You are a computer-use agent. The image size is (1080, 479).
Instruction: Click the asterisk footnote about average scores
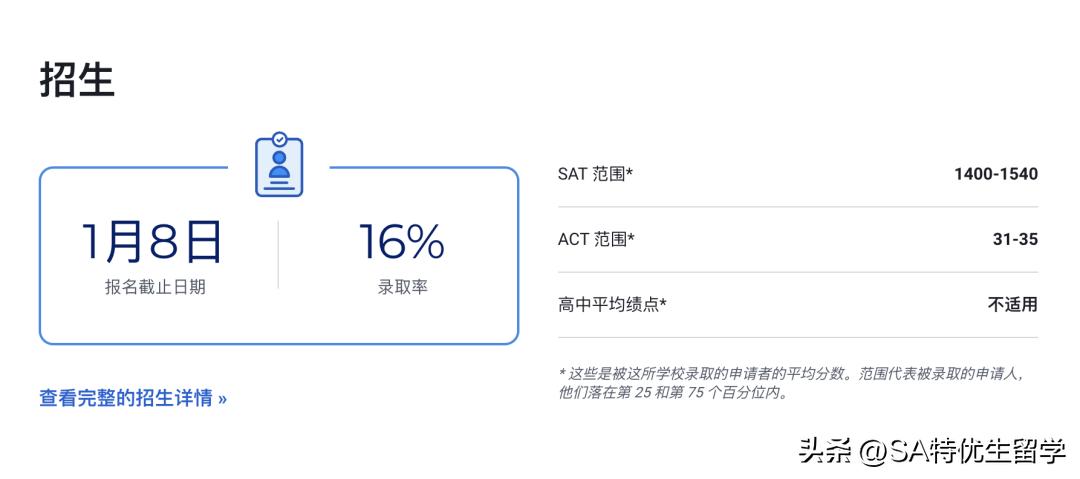coord(790,383)
